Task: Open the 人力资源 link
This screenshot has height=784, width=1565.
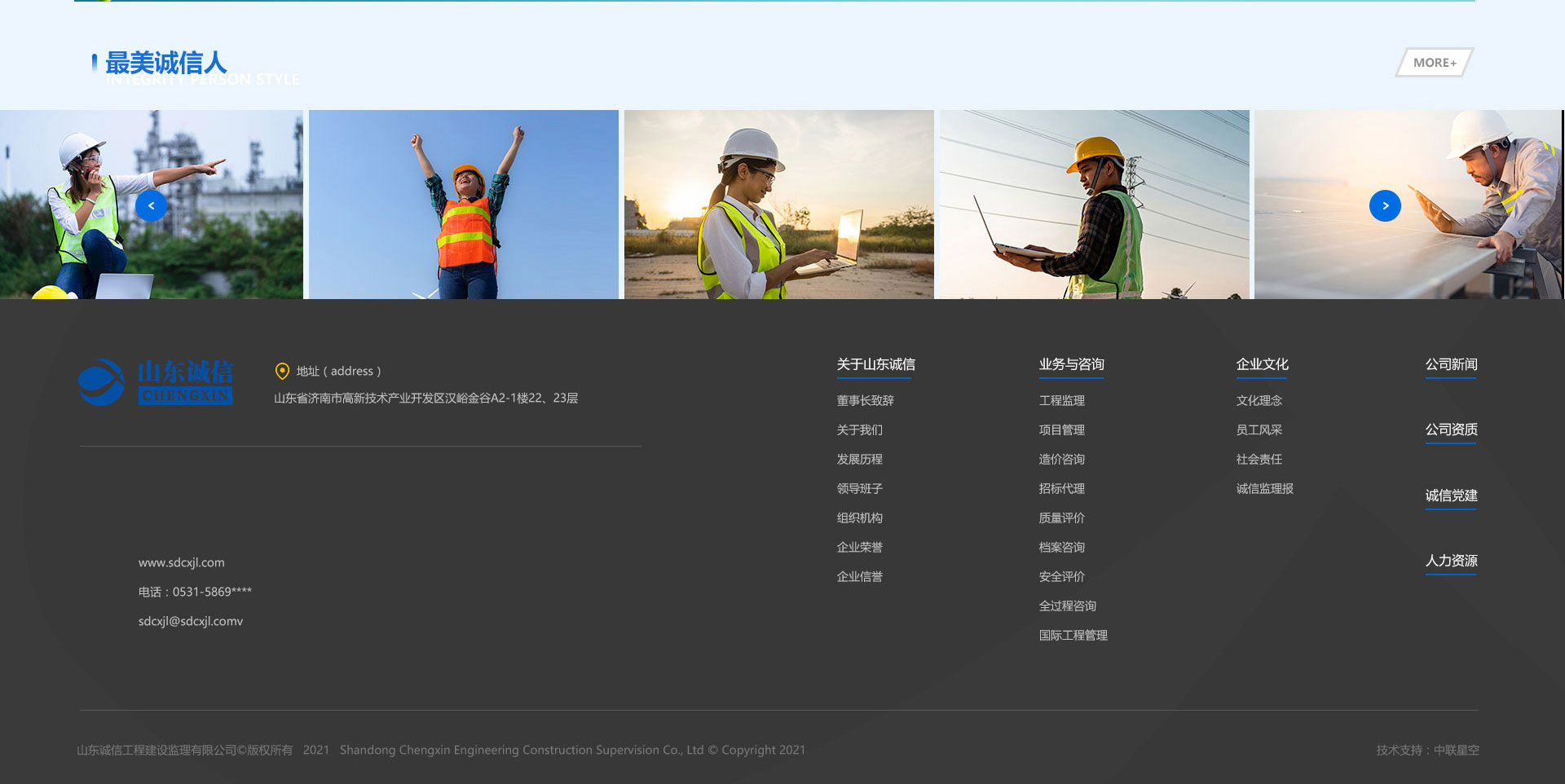Action: tap(1451, 561)
